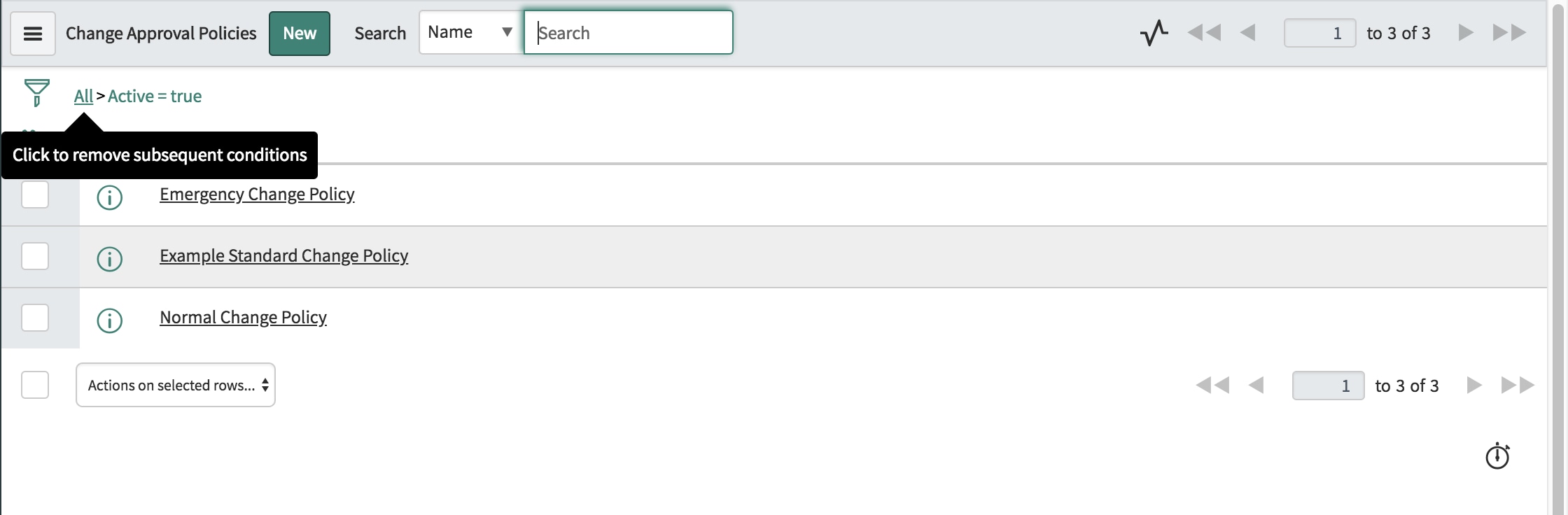
Task: Jump to last page with double-arrow icon
Action: (1509, 32)
